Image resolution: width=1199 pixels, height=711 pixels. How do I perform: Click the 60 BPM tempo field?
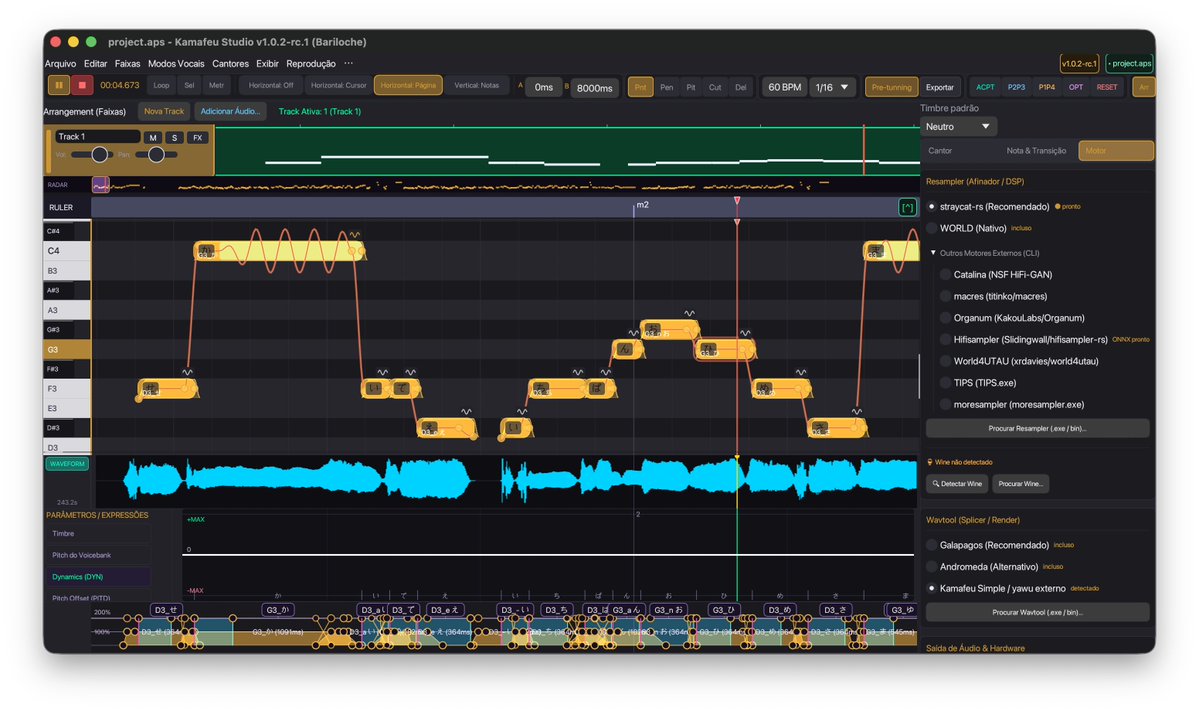[785, 87]
